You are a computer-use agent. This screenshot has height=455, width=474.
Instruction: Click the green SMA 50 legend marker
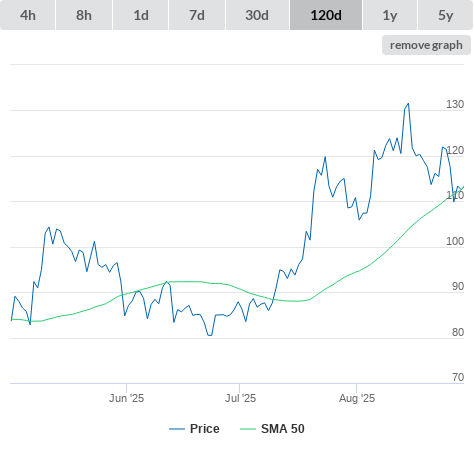[x=248, y=429]
